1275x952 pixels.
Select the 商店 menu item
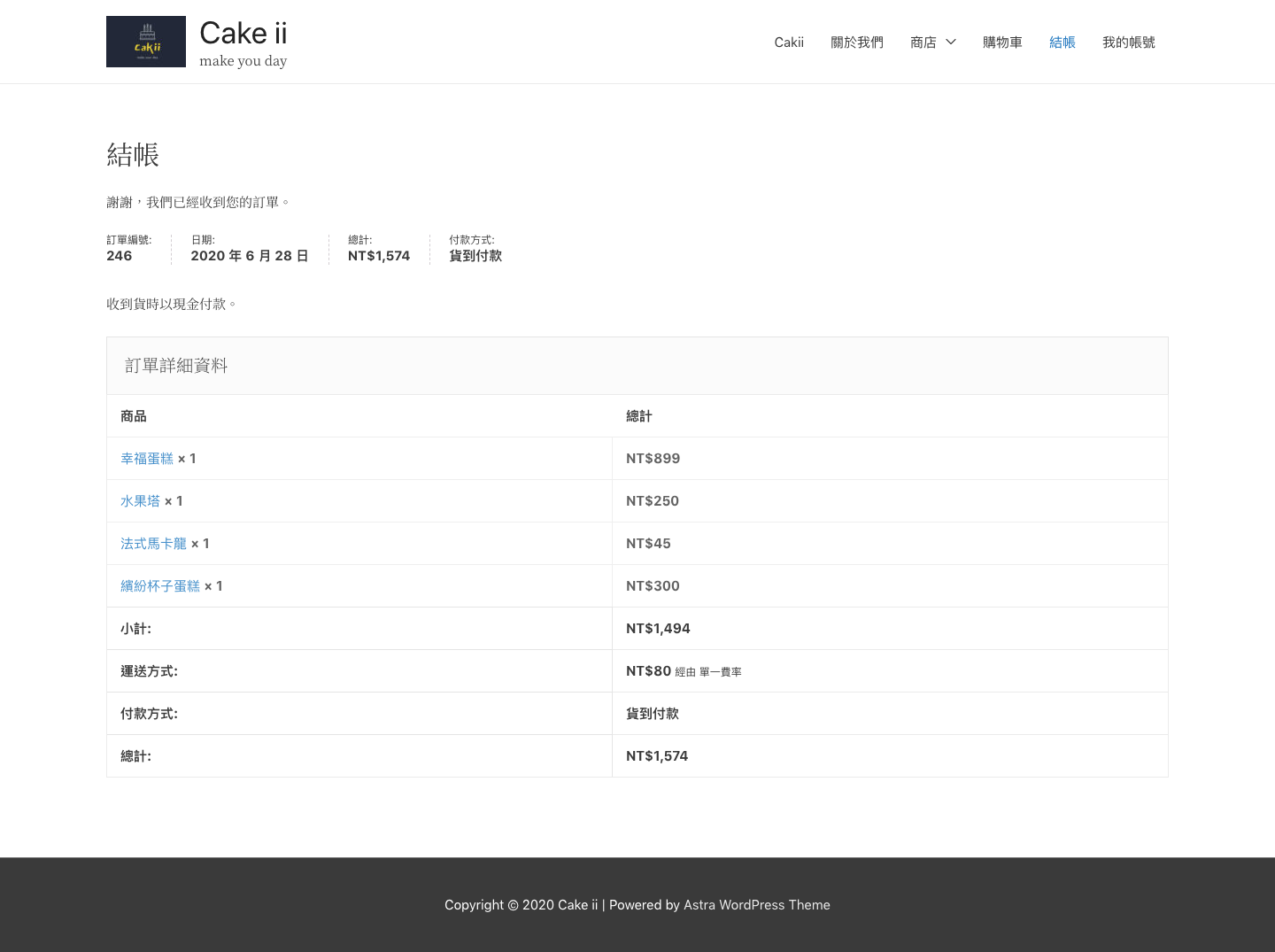[x=923, y=43]
